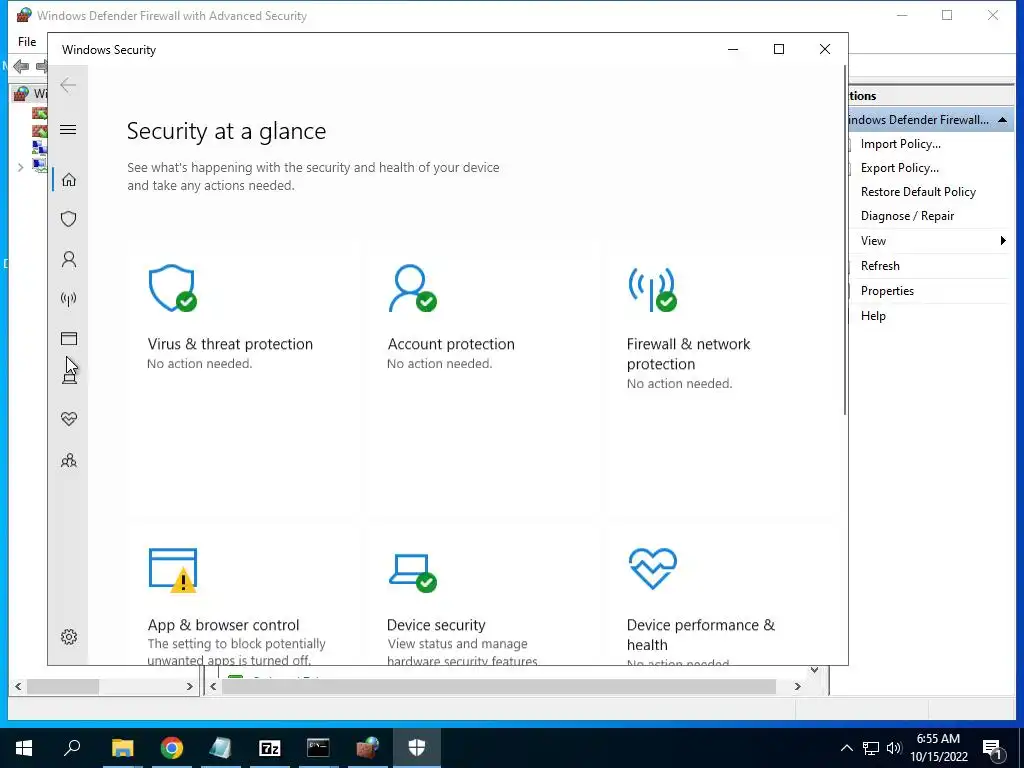This screenshot has width=1024, height=768.
Task: Open the notification center icon
Action: click(x=992, y=748)
